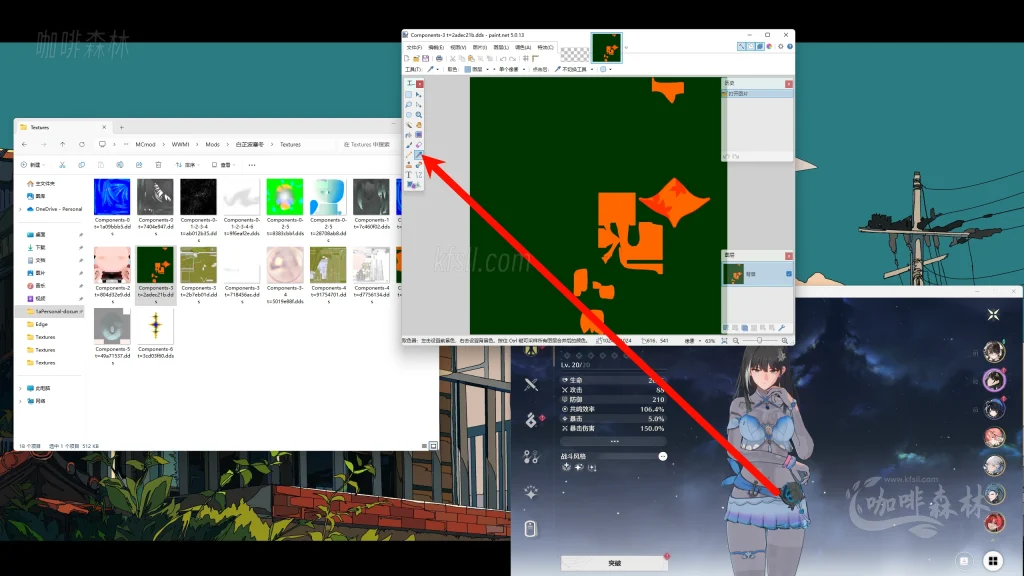Click the Explorer refresh icon

[82, 144]
